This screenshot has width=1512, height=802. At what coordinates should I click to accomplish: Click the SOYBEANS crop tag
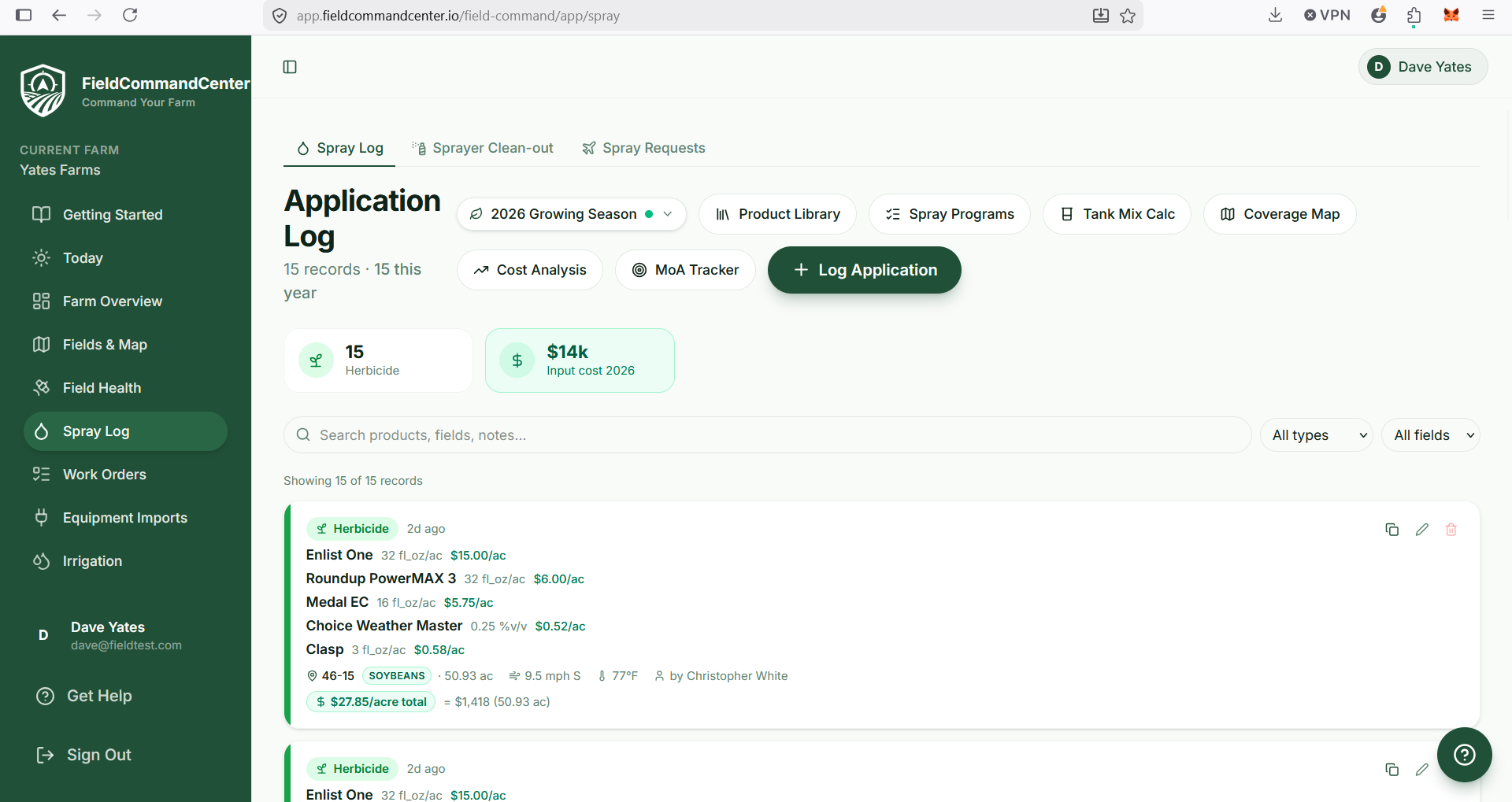tap(397, 676)
